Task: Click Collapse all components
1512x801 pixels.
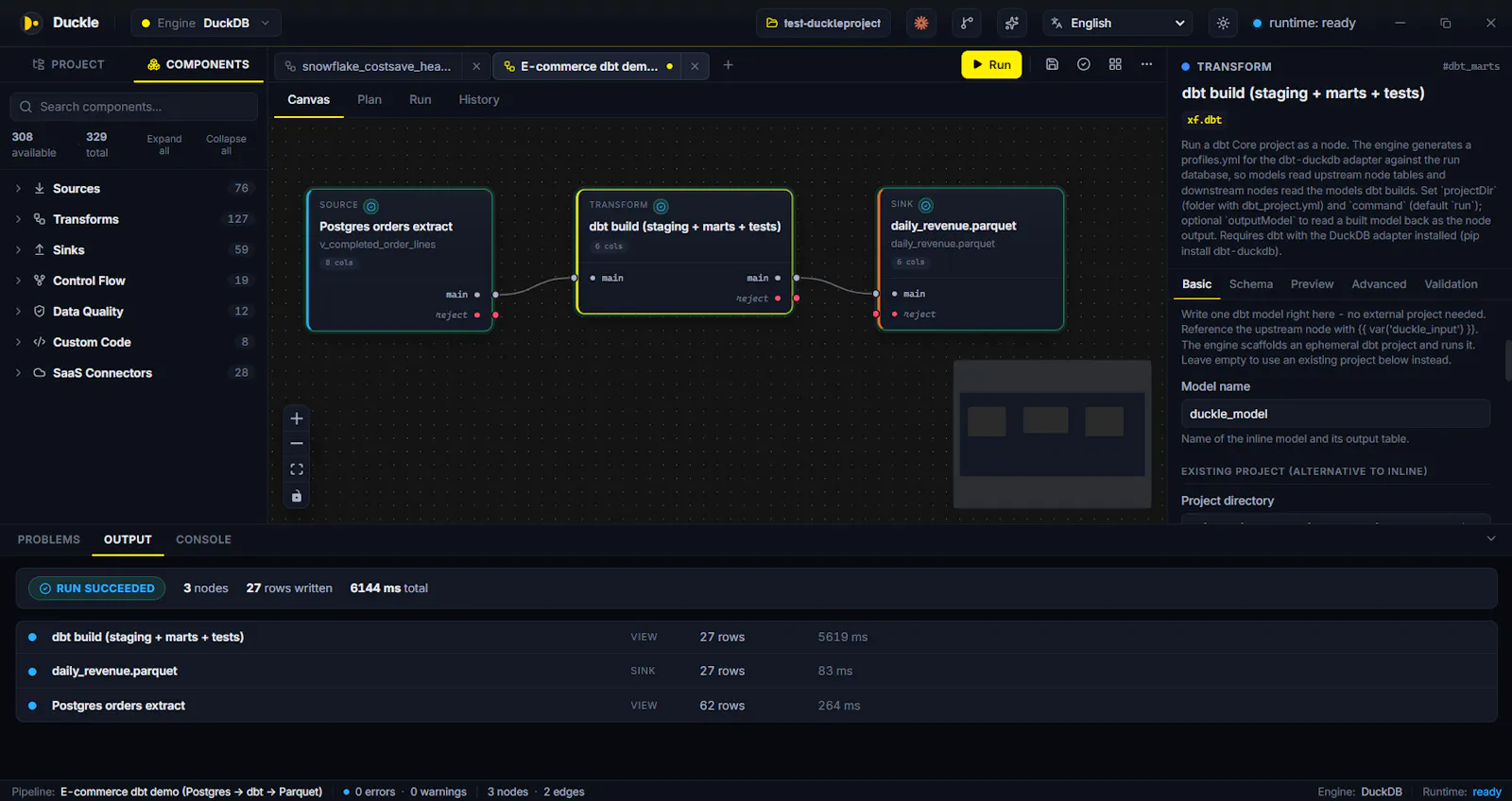Action: 226,145
